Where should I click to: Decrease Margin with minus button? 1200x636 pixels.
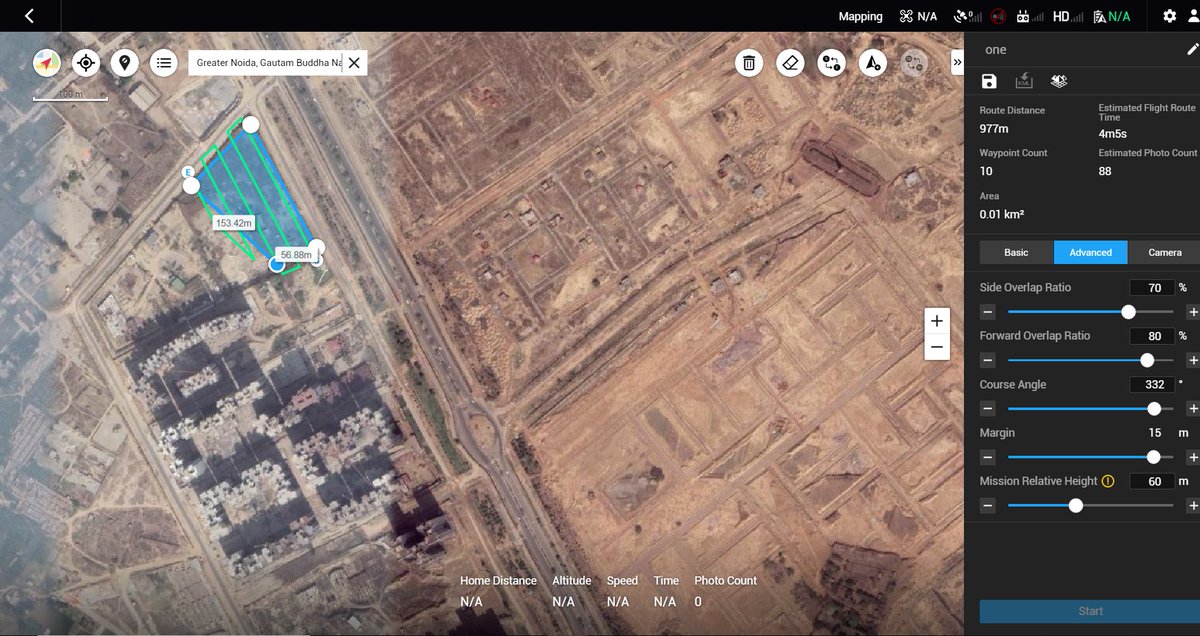[987, 457]
